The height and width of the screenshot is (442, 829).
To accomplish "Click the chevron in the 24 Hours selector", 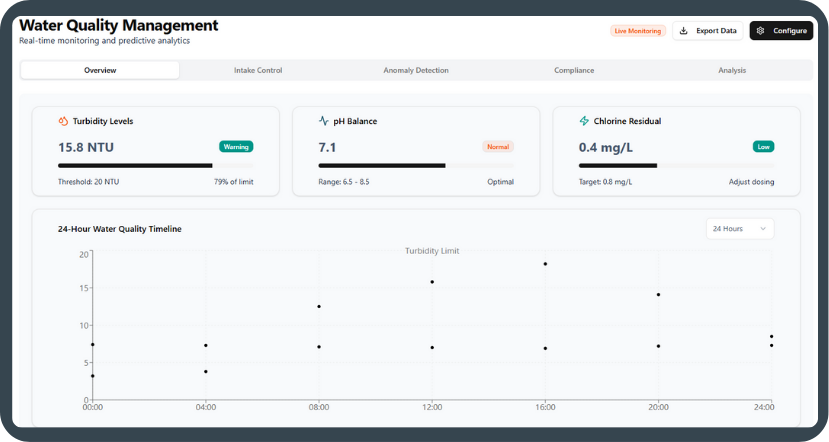I will point(763,229).
